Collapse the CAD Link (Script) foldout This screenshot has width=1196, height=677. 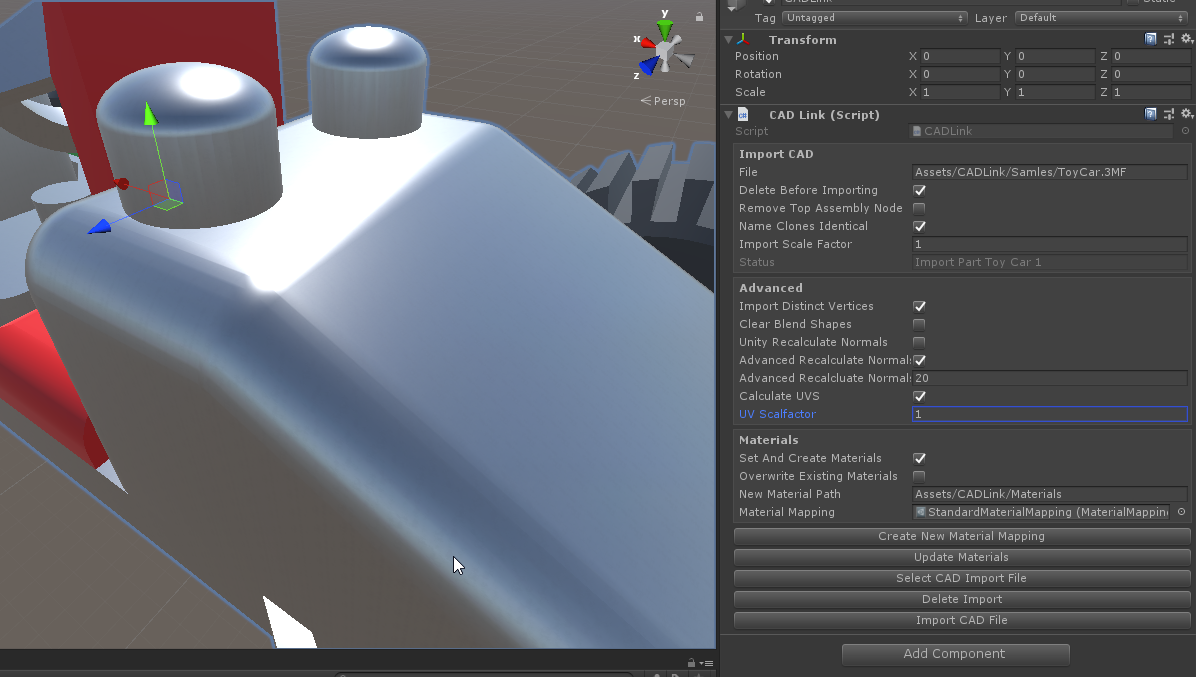point(728,115)
